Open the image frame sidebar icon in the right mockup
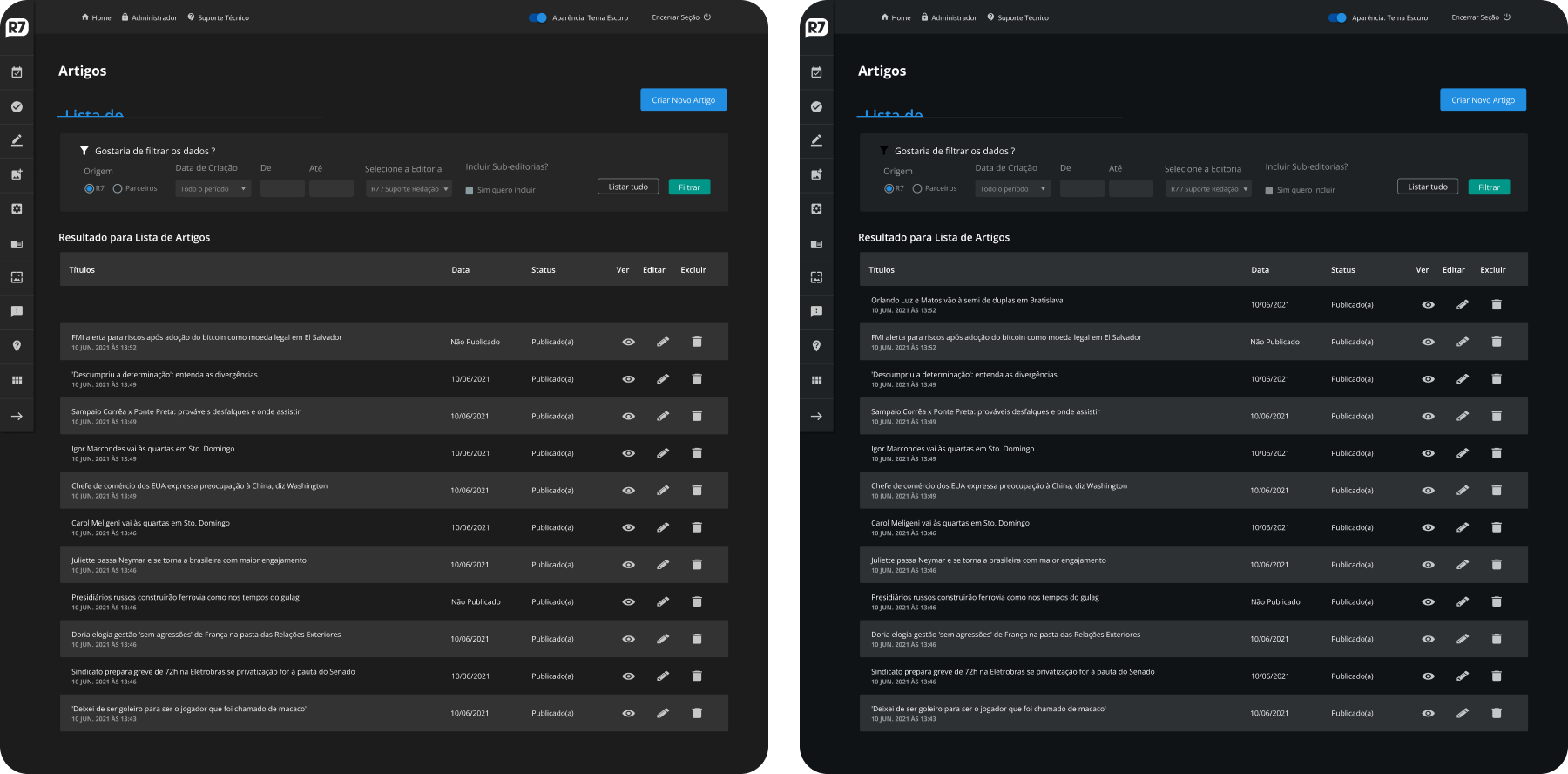The height and width of the screenshot is (774, 1568). pyautogui.click(x=816, y=277)
